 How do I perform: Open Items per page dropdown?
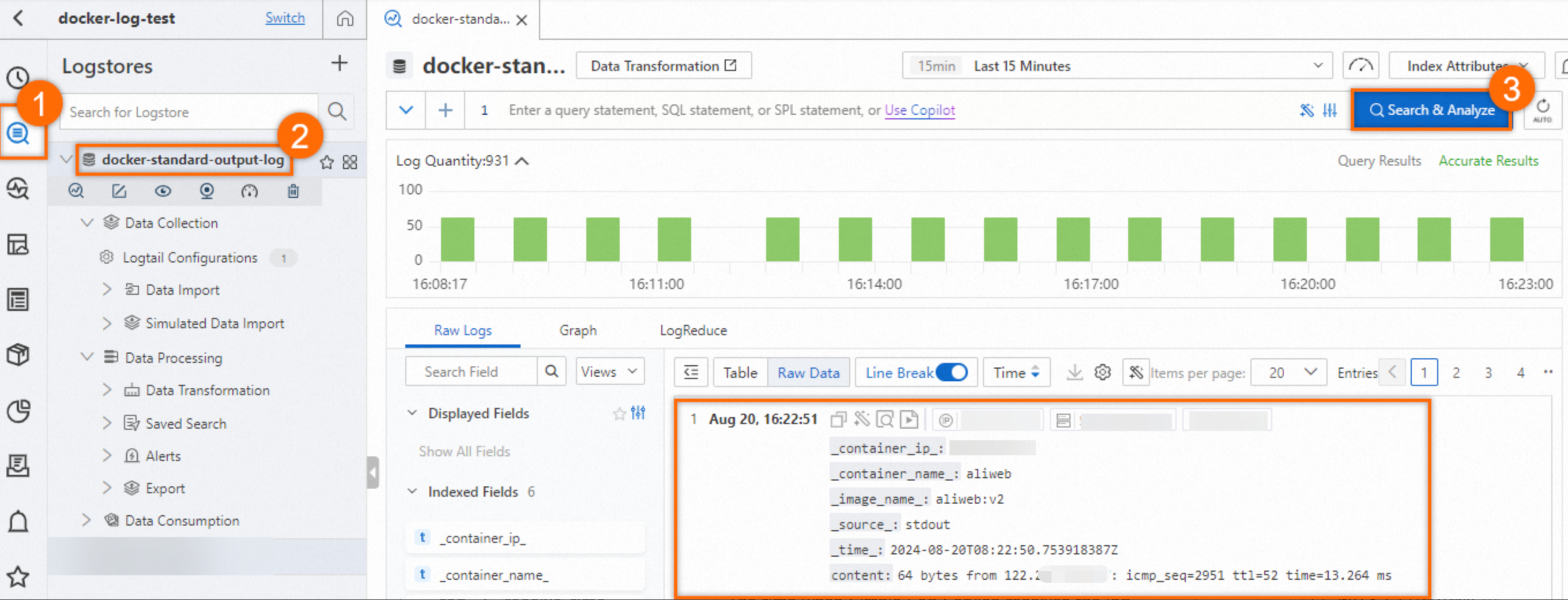[x=1288, y=372]
